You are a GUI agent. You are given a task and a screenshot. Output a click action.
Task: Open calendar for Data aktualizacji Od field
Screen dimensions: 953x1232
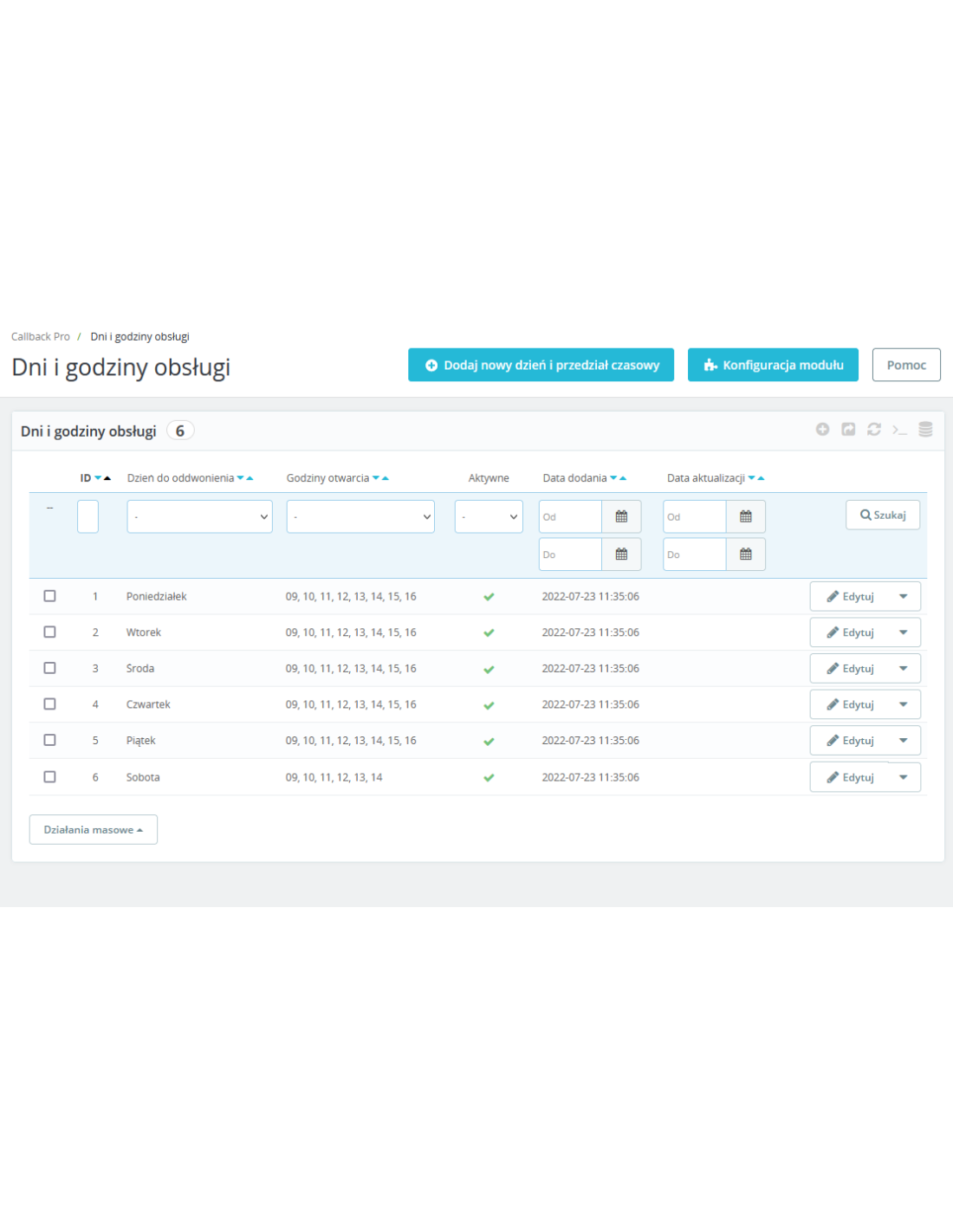point(746,516)
